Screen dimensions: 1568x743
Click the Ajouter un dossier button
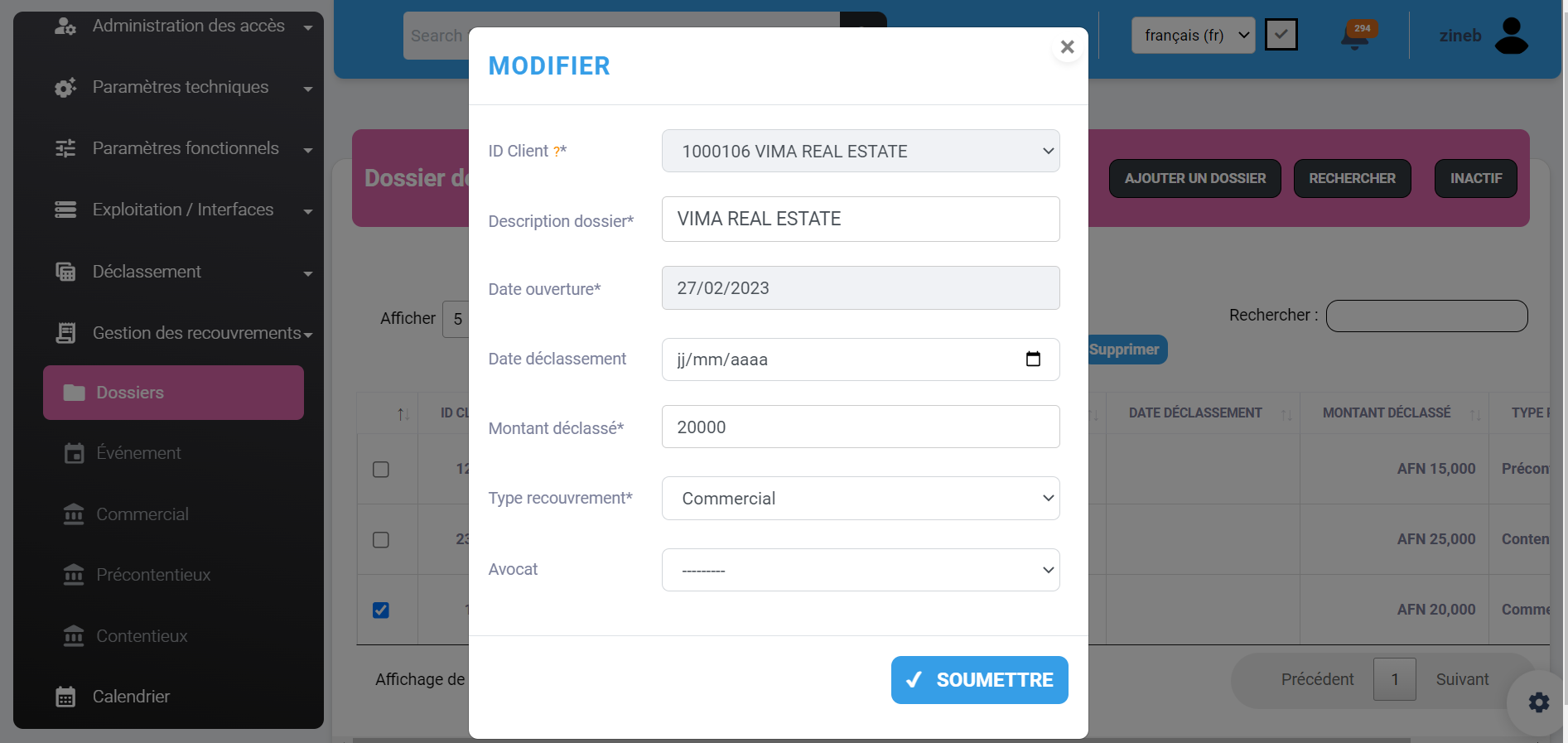pos(1194,178)
